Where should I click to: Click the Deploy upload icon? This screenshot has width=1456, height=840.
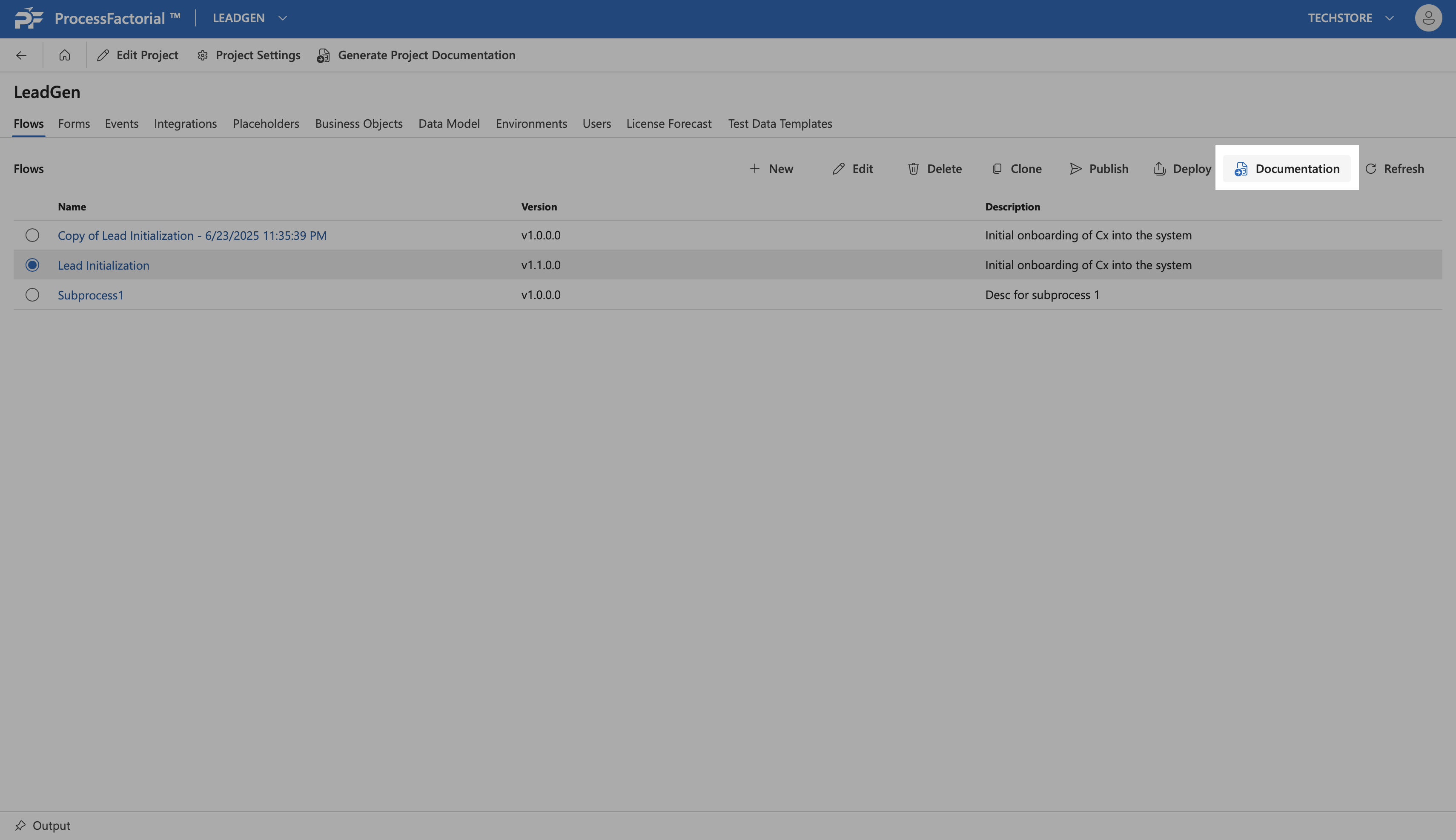click(x=1159, y=169)
